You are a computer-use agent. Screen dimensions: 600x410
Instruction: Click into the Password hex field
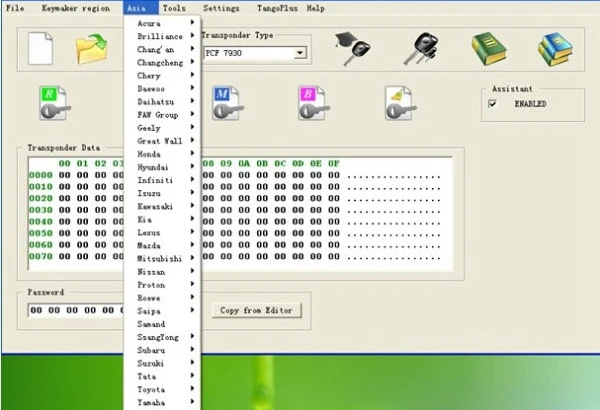click(x=76, y=310)
